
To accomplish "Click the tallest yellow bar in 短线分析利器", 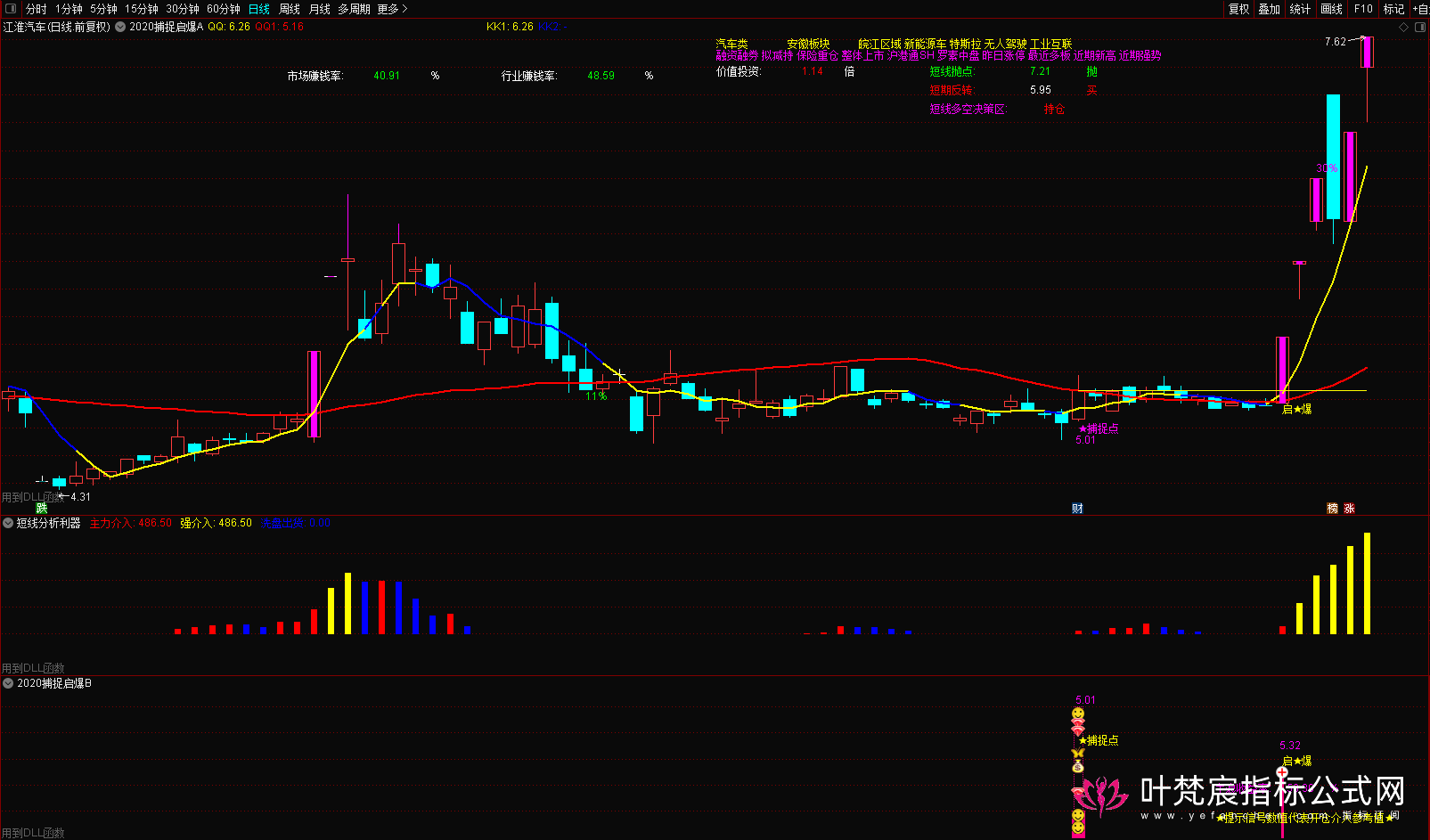I will pos(1367,583).
